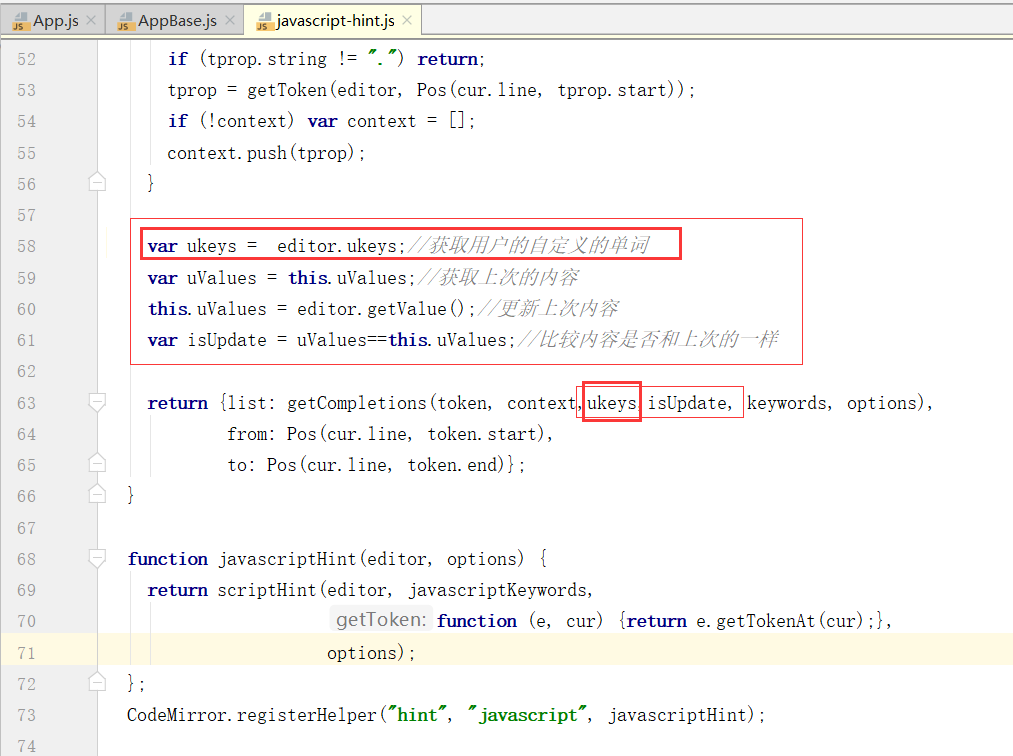The height and width of the screenshot is (756, 1013).
Task: Click 'var context = [];' on line 54
Action: [x=392, y=121]
